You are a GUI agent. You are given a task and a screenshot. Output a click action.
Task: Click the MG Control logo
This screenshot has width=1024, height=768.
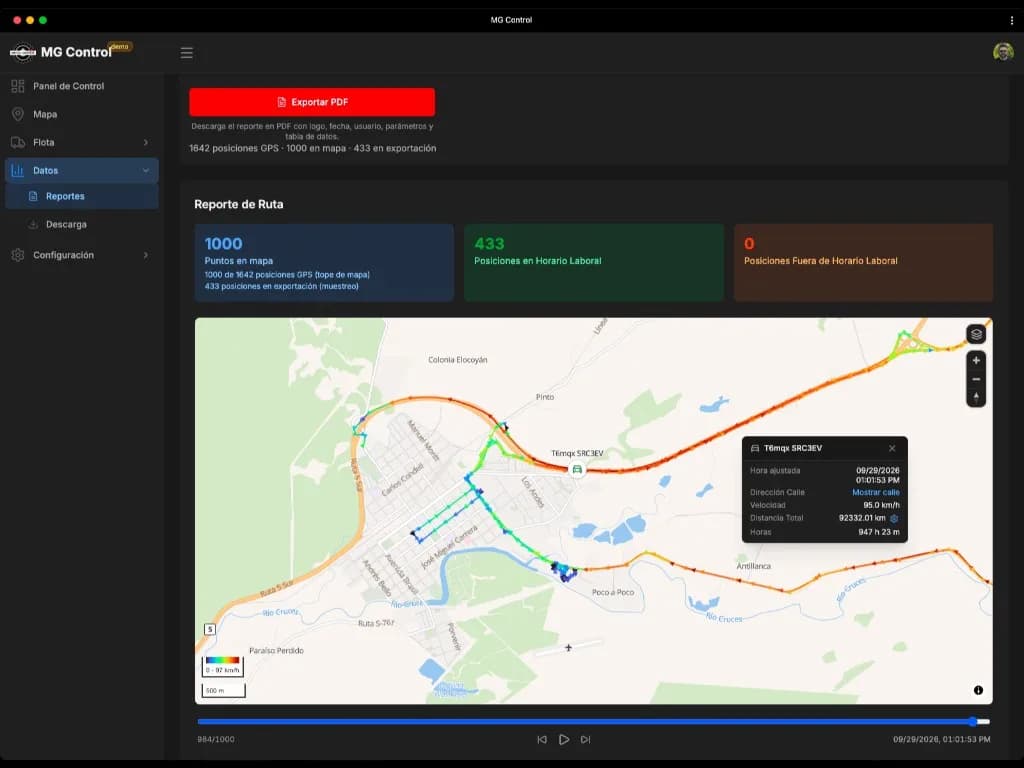pyautogui.click(x=23, y=52)
